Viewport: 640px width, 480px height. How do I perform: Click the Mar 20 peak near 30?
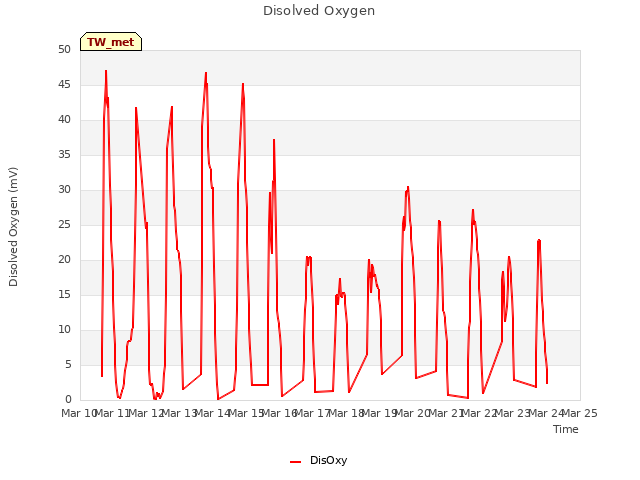coord(408,187)
